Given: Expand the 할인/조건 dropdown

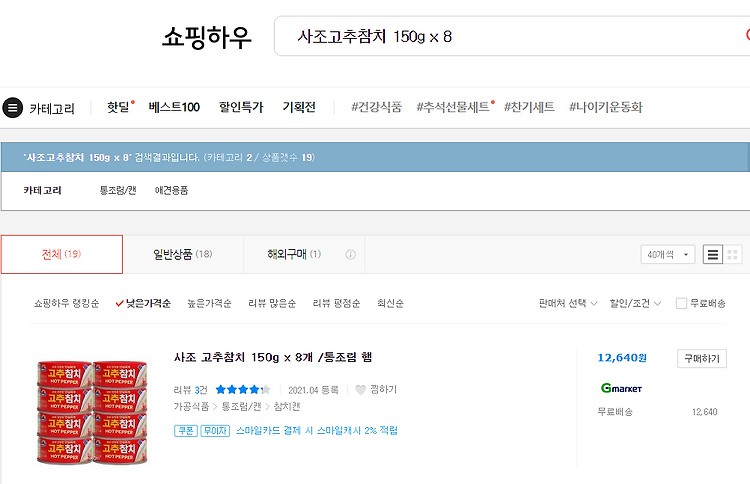Looking at the screenshot, I should pos(635,303).
